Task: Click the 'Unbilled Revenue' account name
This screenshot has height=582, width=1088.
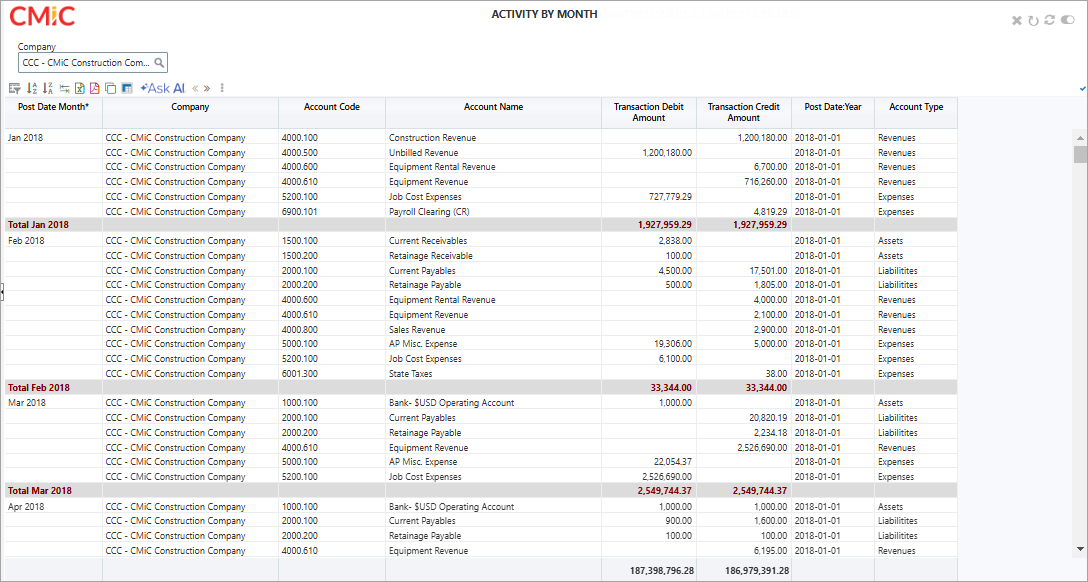Action: 423,153
